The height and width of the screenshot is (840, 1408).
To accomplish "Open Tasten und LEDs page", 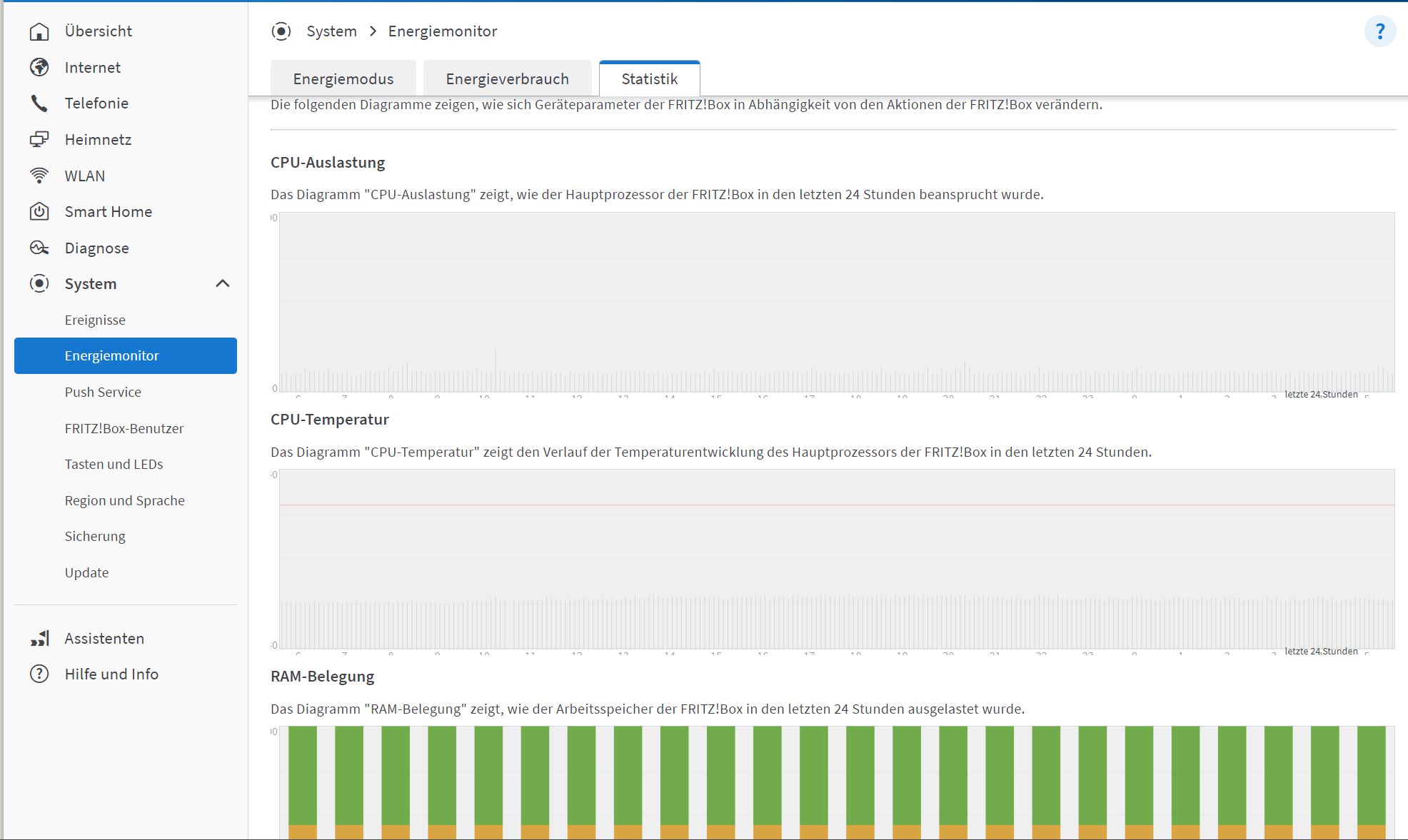I will (x=114, y=464).
